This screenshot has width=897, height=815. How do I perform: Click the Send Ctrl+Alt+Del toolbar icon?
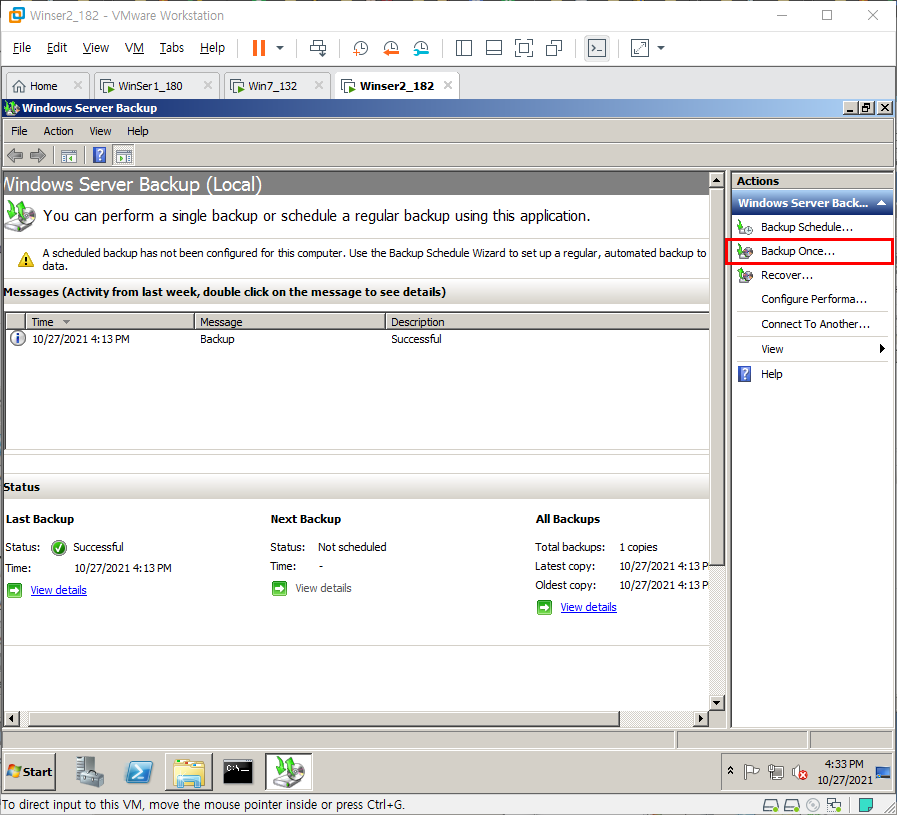pos(318,48)
